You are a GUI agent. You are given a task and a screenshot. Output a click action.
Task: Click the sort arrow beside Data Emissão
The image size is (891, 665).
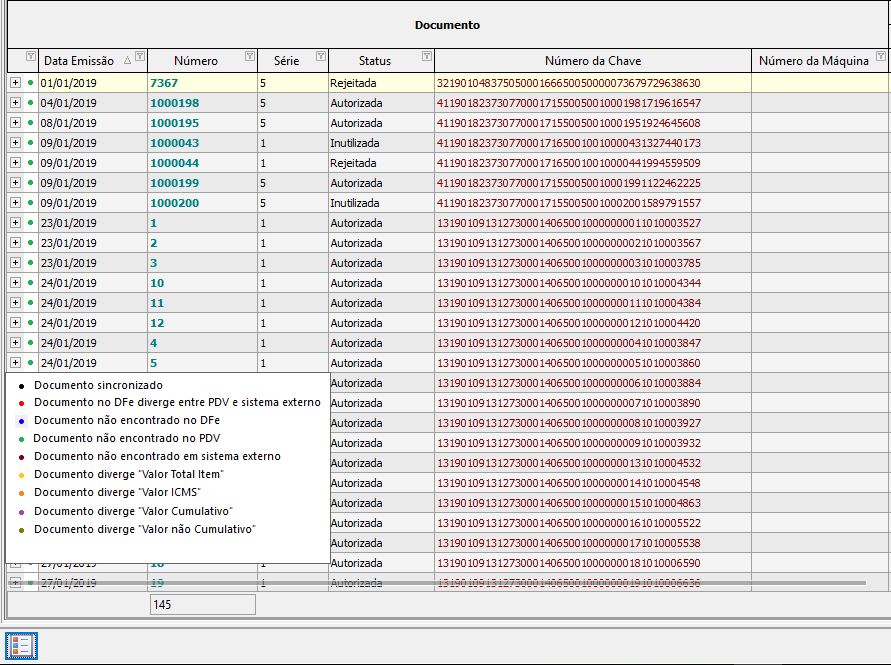point(127,60)
